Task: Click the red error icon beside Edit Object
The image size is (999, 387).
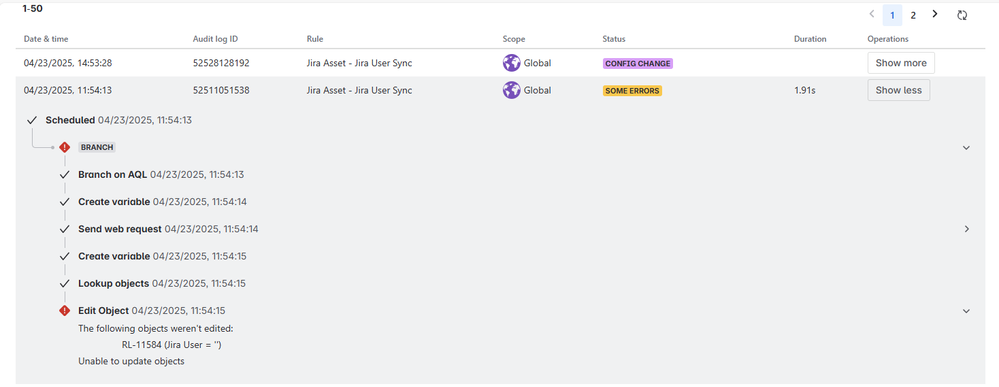Action: tap(64, 310)
